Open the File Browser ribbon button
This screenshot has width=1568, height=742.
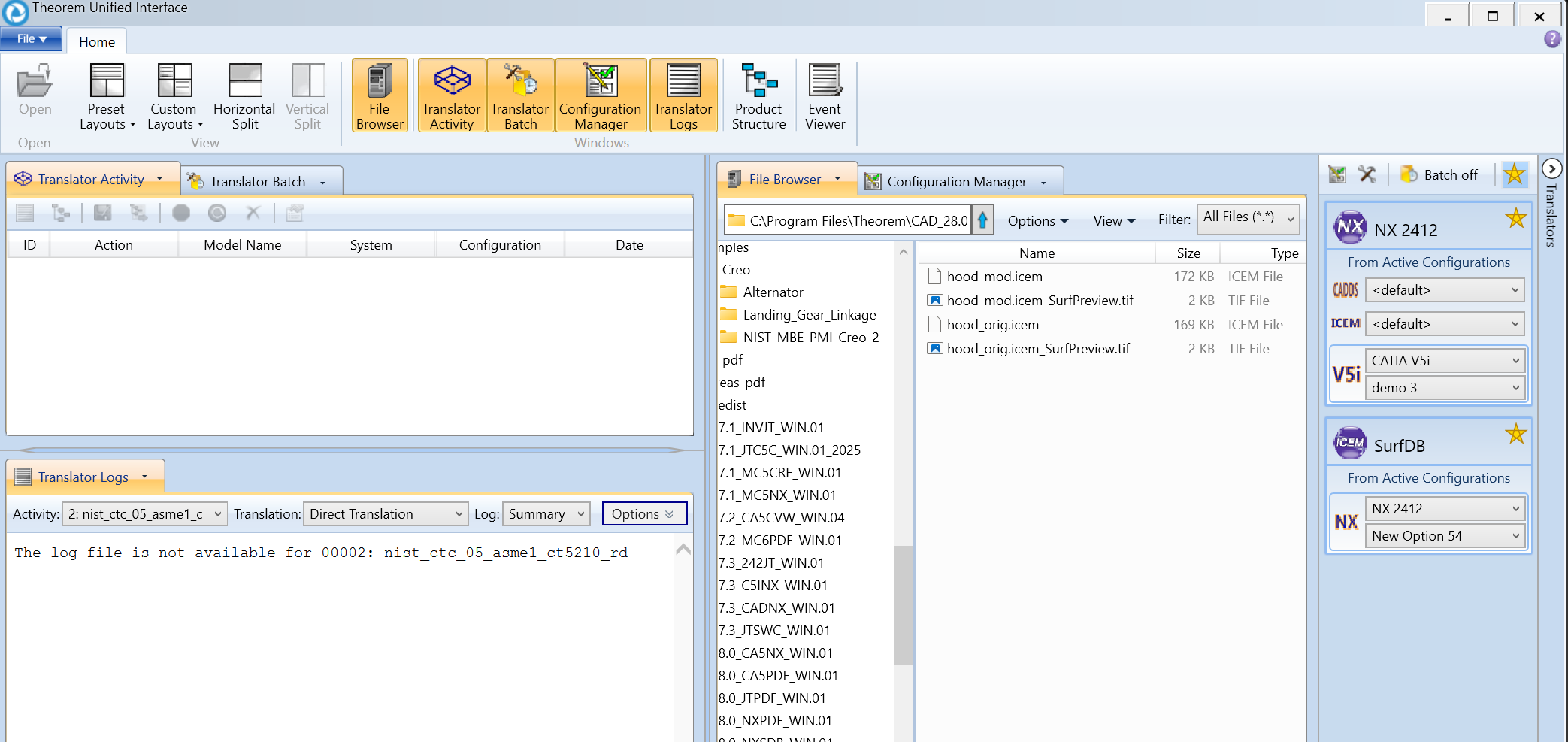click(380, 96)
